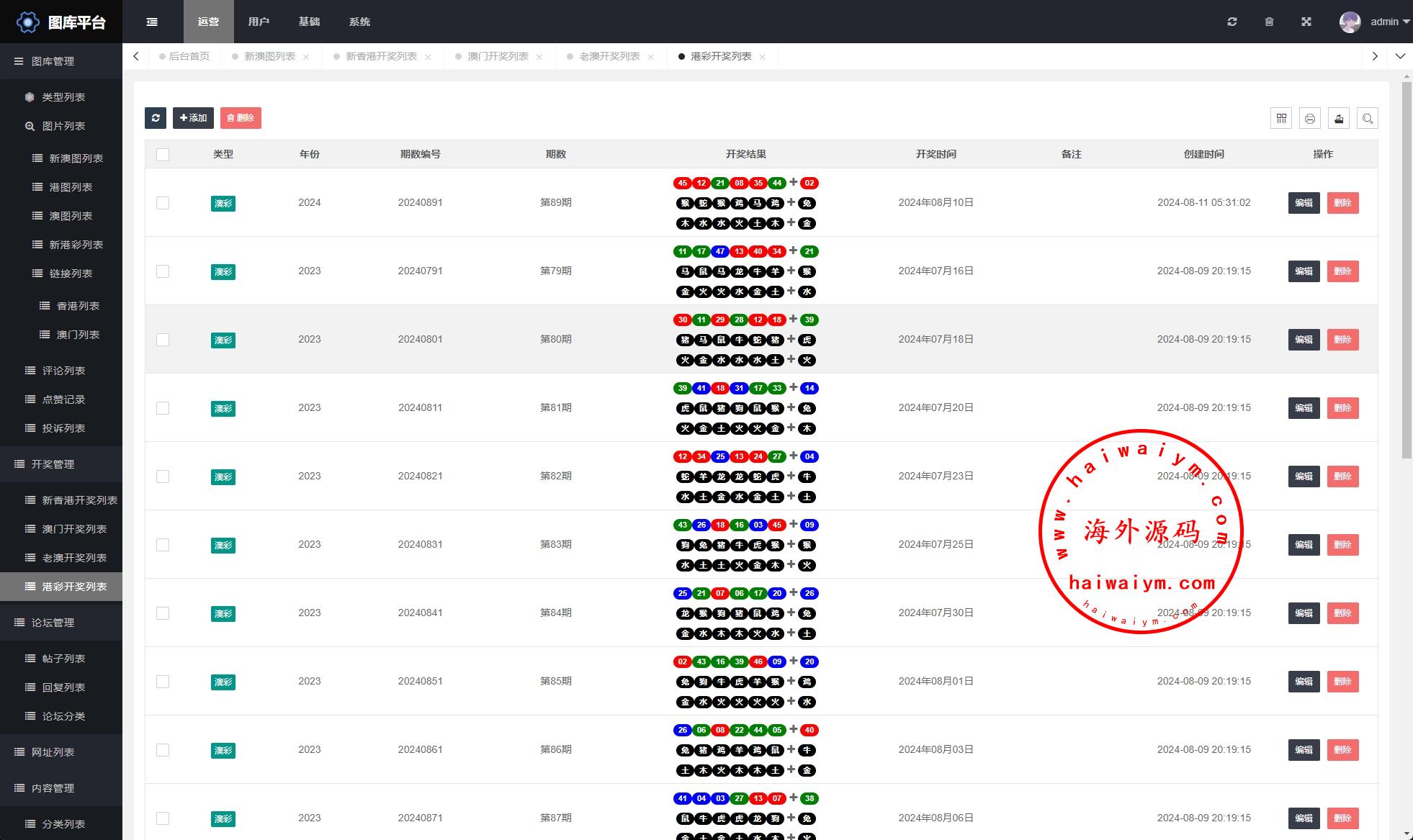Click the sidebar collapse hamburger icon
The height and width of the screenshot is (840, 1413).
(x=152, y=22)
